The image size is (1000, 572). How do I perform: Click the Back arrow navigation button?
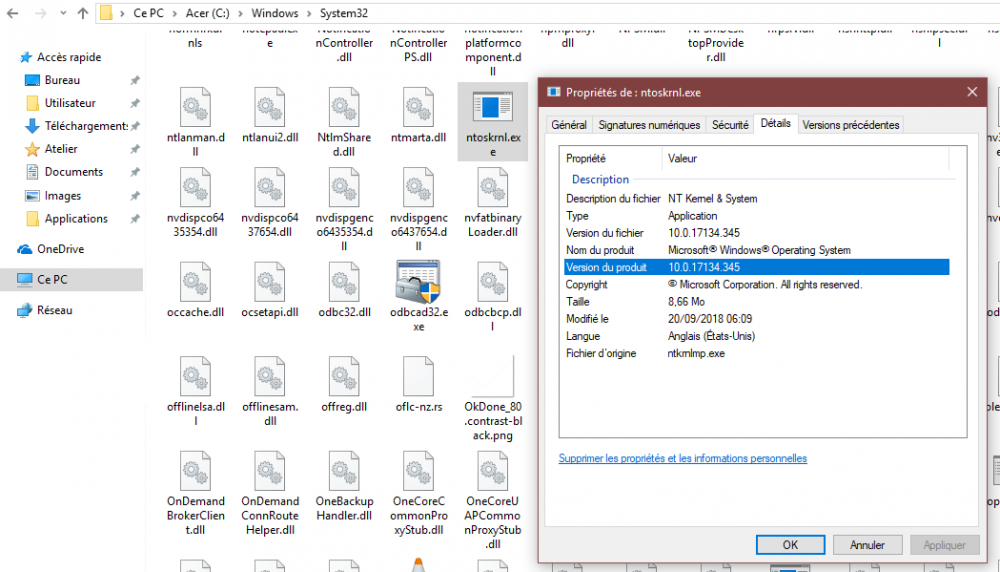pyautogui.click(x=12, y=14)
